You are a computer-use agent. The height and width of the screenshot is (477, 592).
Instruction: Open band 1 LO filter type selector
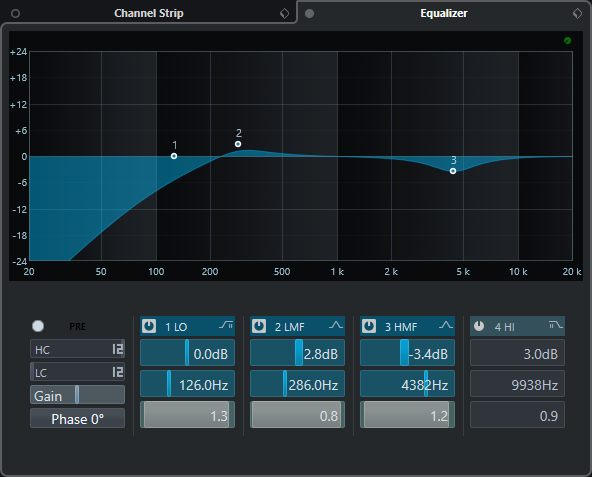click(226, 325)
